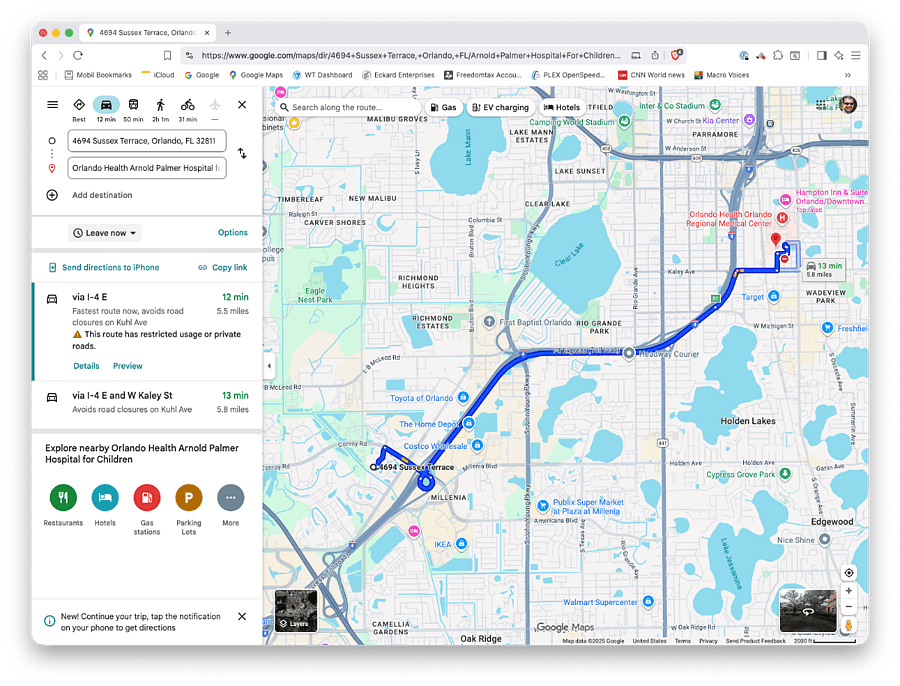Dismiss the Continue your trip notification

point(242,617)
